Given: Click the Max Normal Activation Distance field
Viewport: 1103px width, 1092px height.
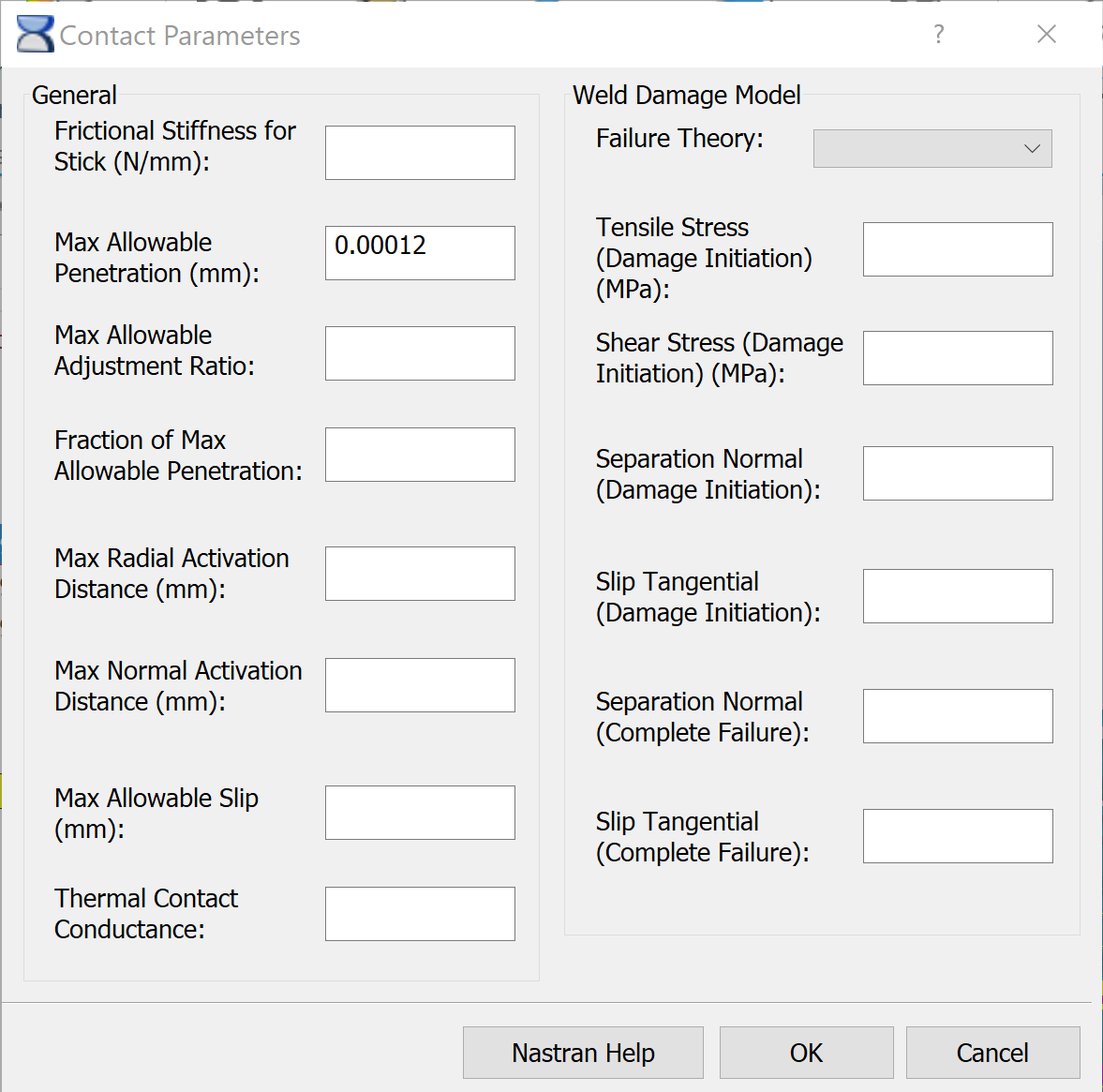Looking at the screenshot, I should pos(420,685).
